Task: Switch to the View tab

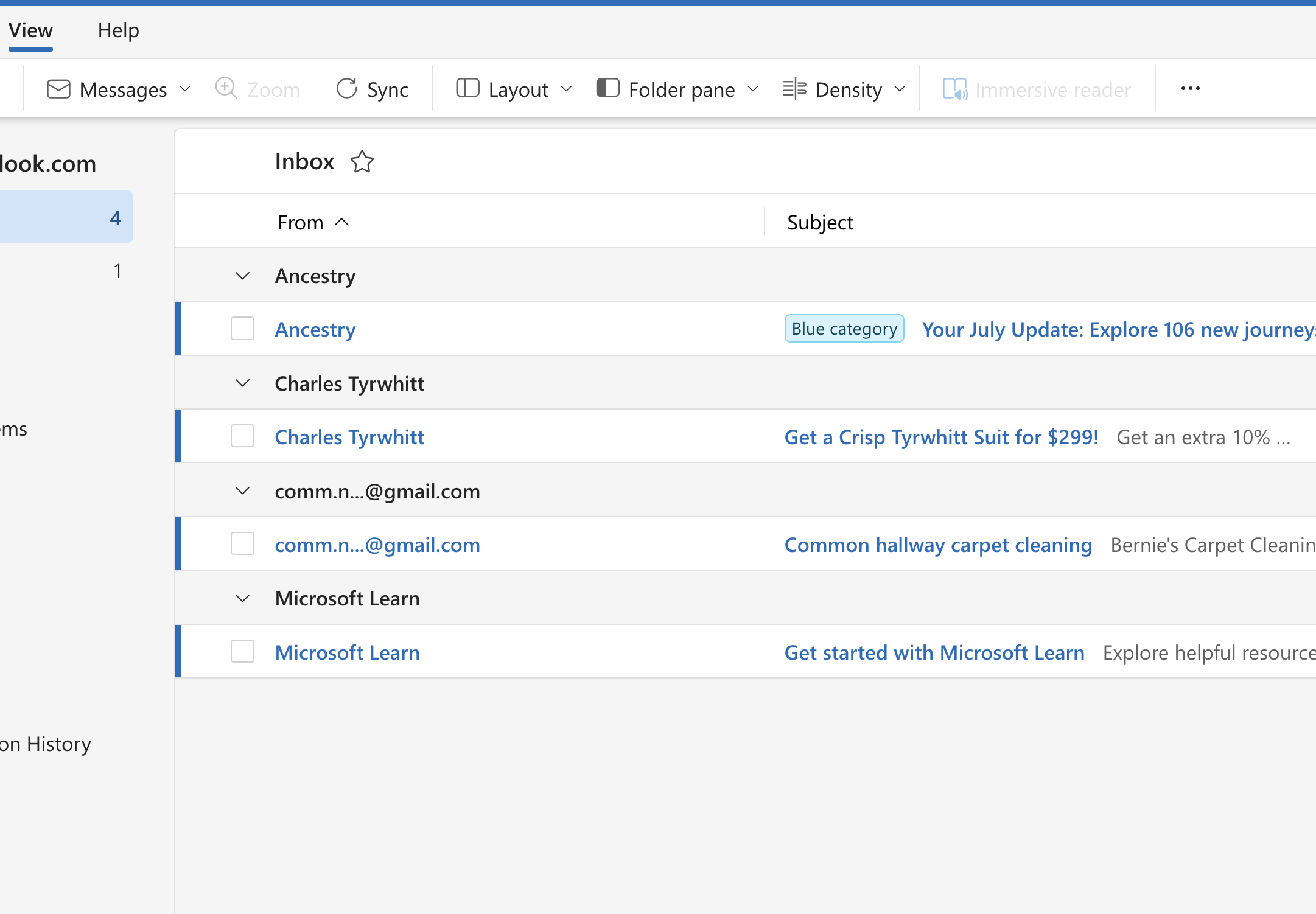Action: click(x=30, y=30)
